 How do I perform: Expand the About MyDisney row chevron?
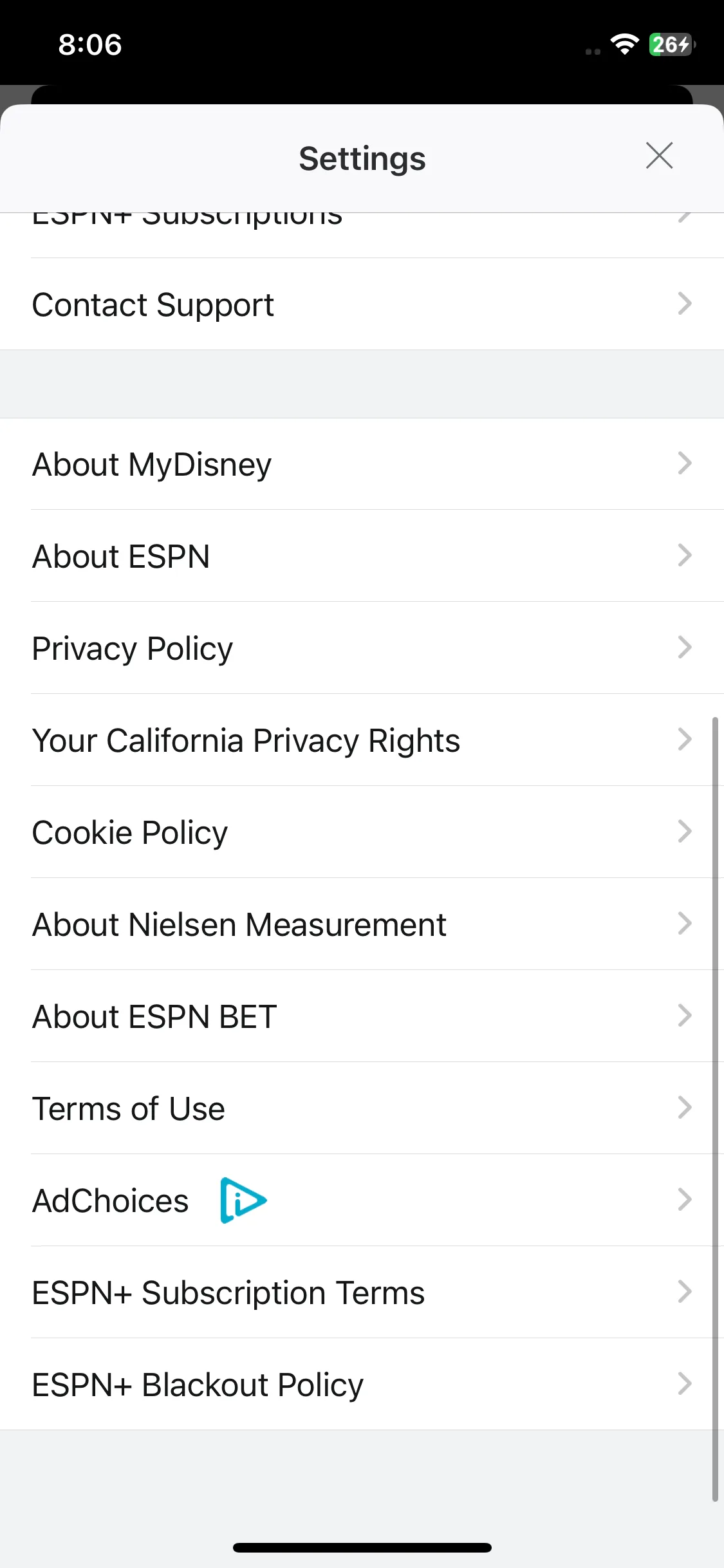pos(685,463)
